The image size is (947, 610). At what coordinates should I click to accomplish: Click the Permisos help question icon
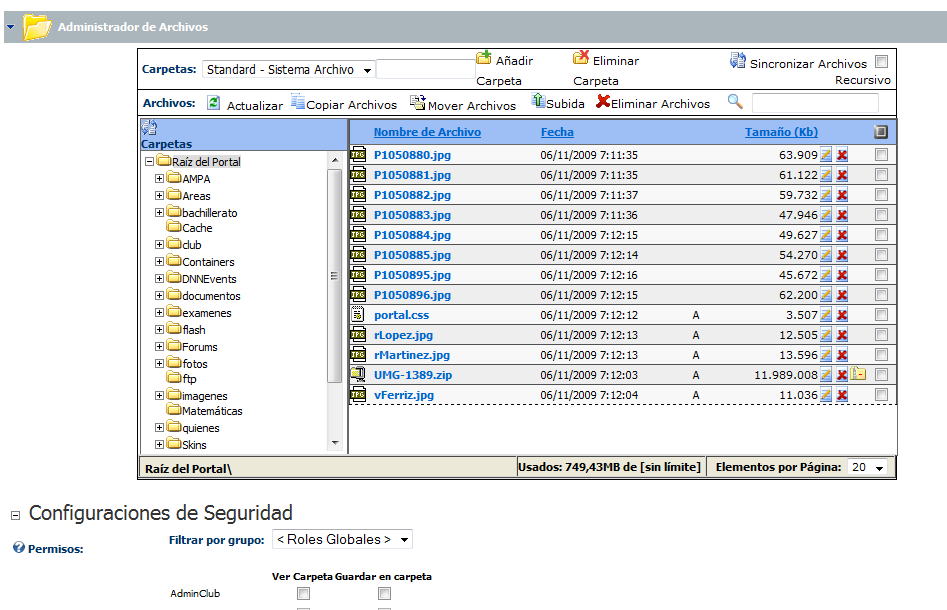[x=19, y=547]
